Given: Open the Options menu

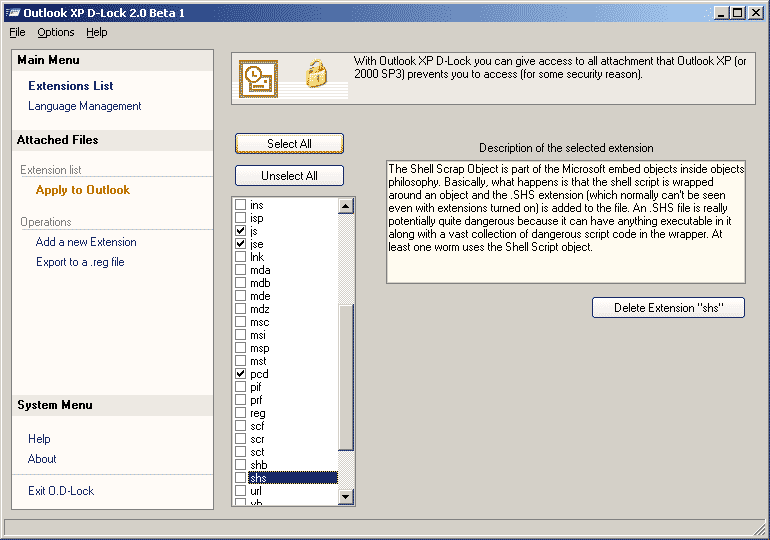Looking at the screenshot, I should point(56,32).
